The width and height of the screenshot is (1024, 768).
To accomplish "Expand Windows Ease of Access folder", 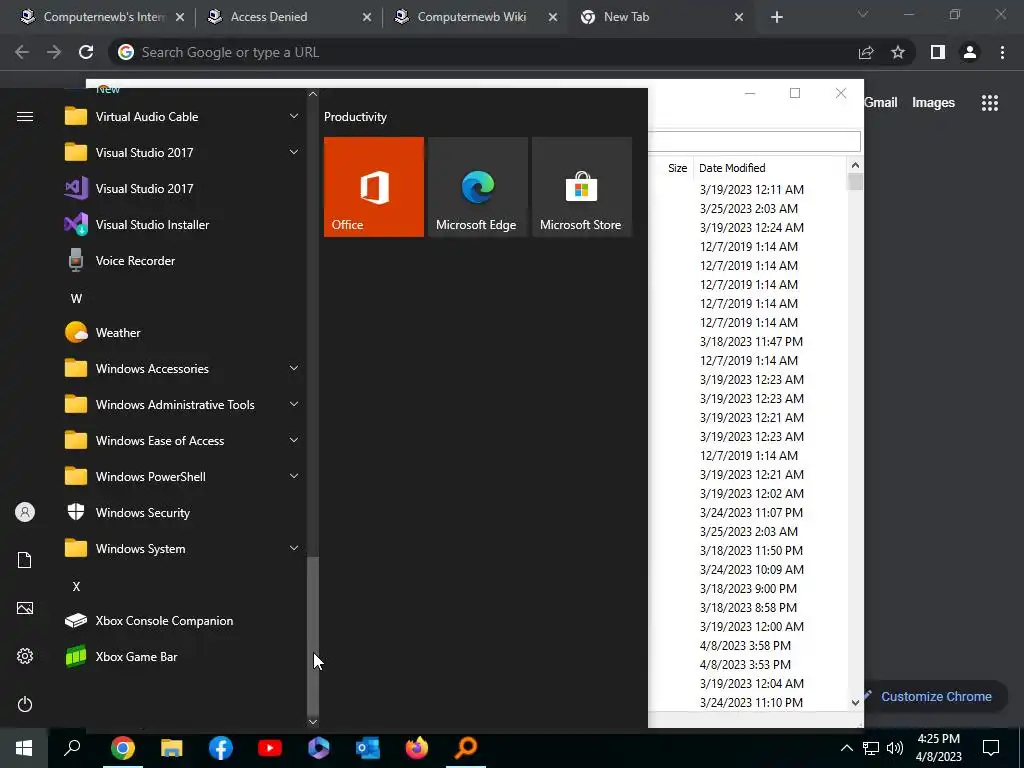I will coord(183,440).
